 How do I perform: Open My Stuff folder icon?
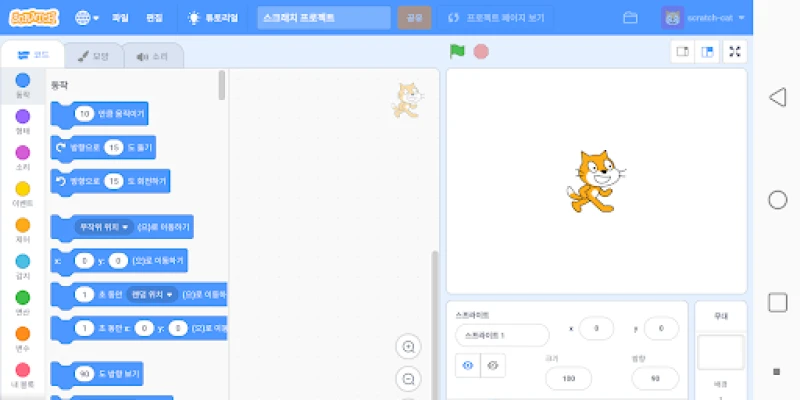pos(630,18)
